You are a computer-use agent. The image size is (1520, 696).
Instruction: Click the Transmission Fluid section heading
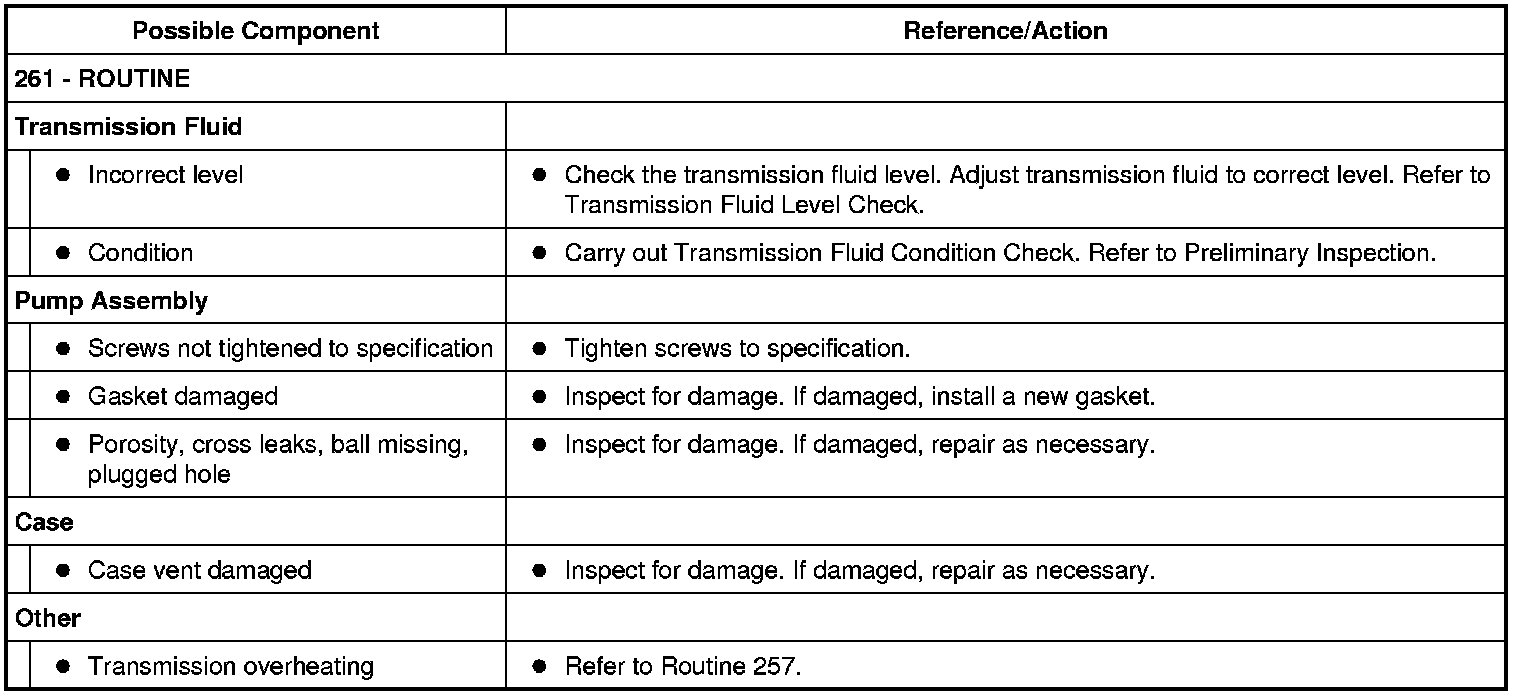pyautogui.click(x=129, y=127)
